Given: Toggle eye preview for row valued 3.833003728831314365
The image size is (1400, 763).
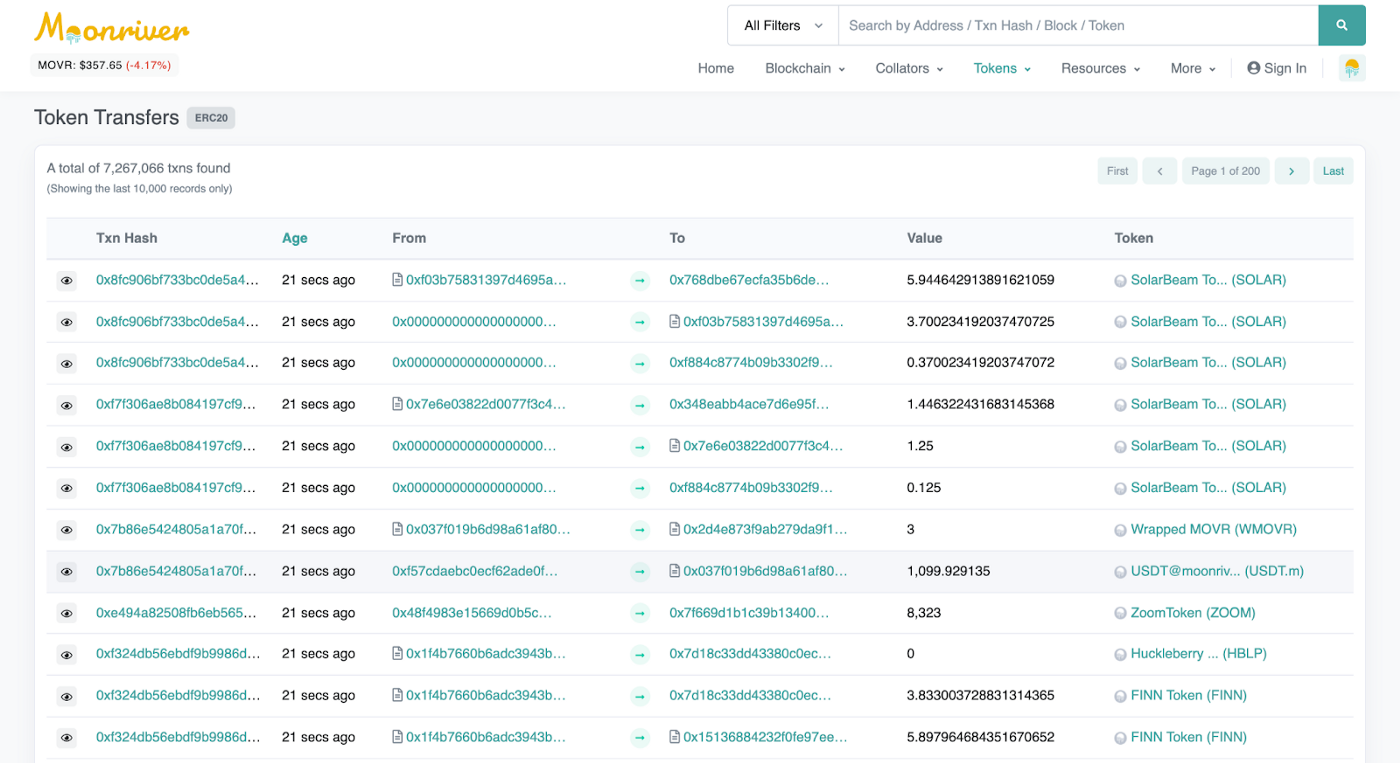Looking at the screenshot, I should pos(67,696).
